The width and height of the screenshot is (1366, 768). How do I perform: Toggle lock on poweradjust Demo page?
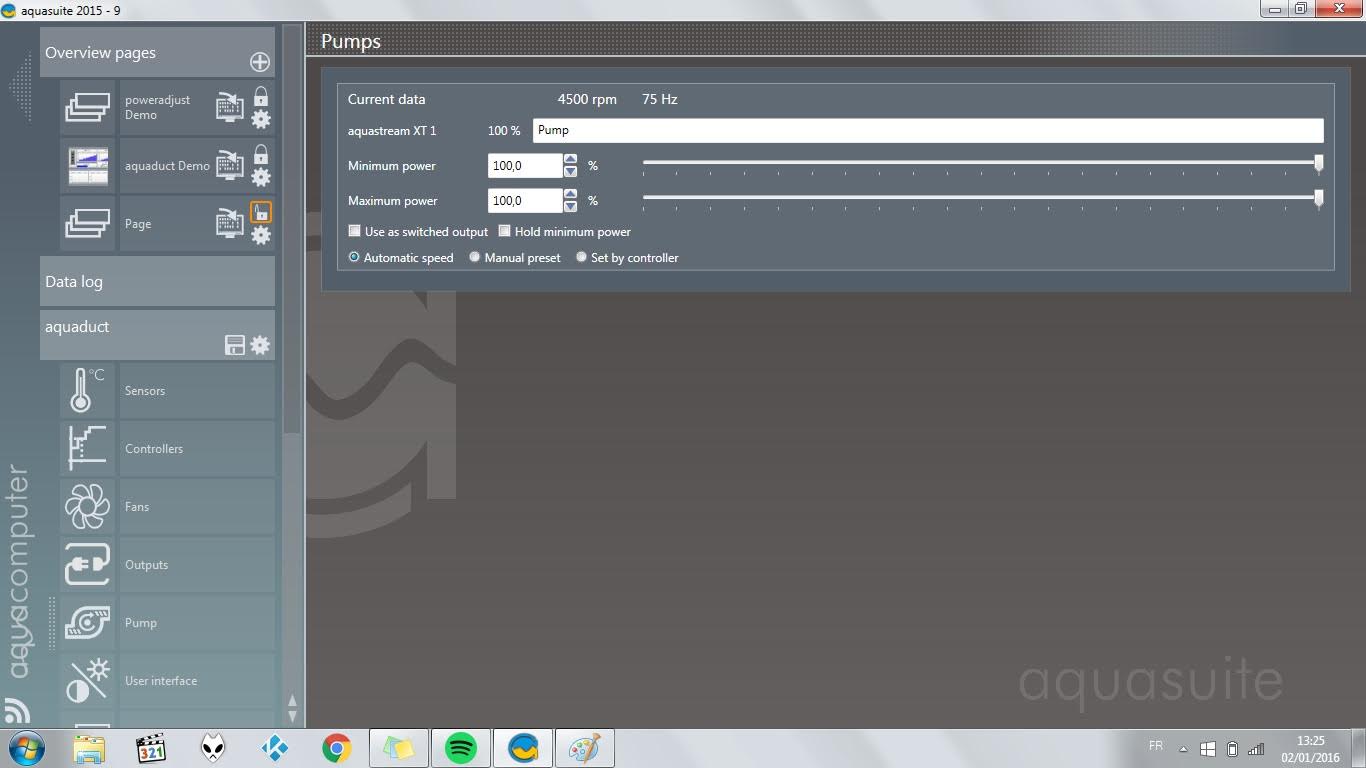click(260, 97)
